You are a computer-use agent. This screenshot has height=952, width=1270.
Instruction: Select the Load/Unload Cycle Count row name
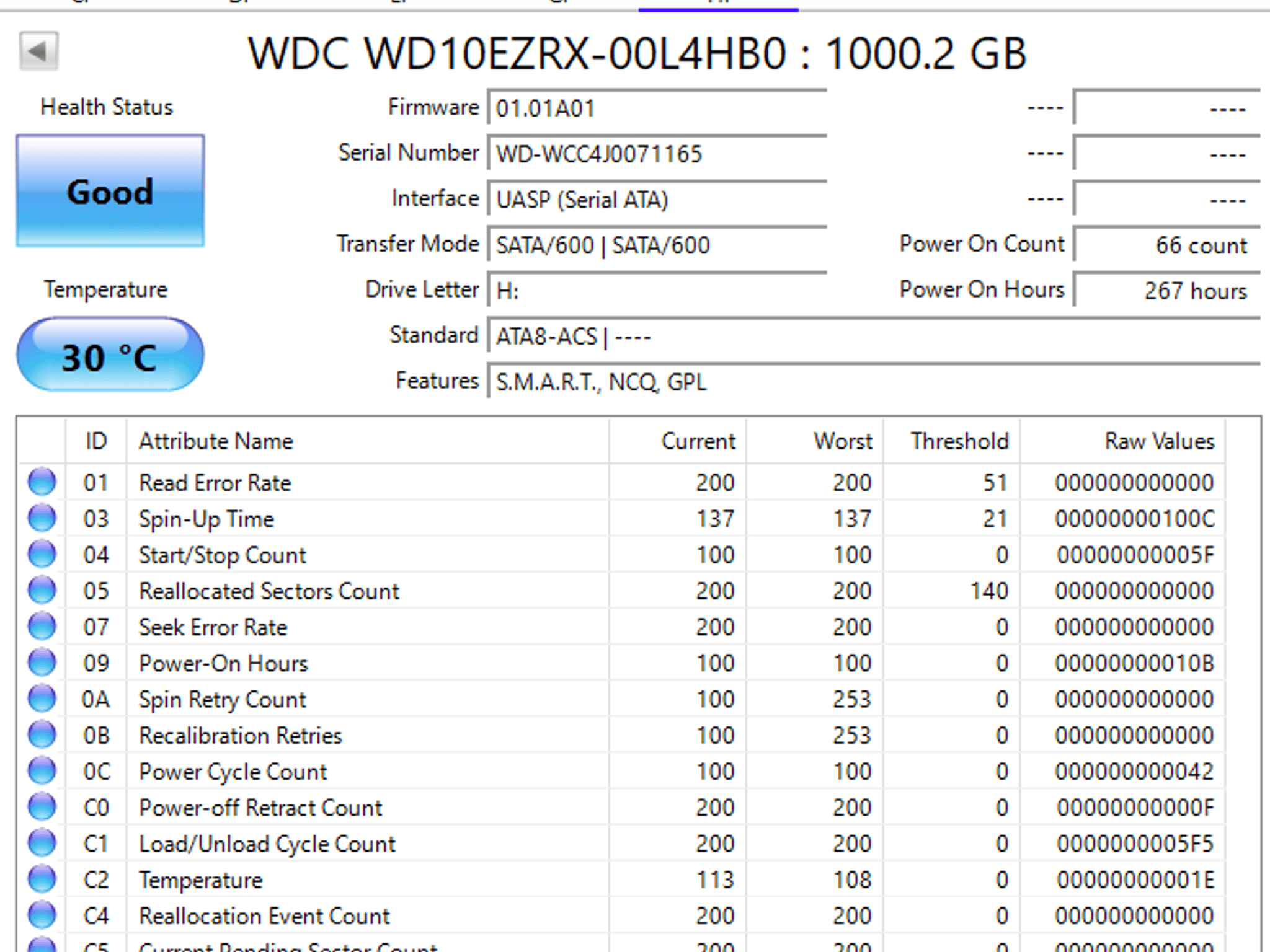(x=267, y=844)
